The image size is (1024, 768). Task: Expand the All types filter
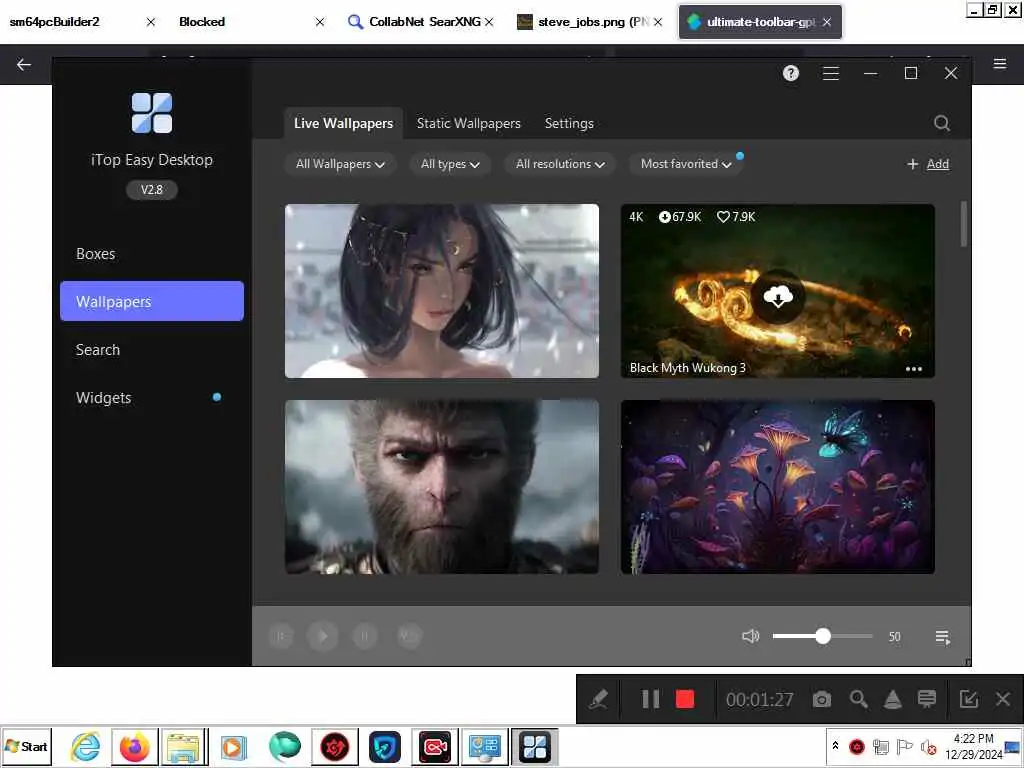(x=450, y=164)
